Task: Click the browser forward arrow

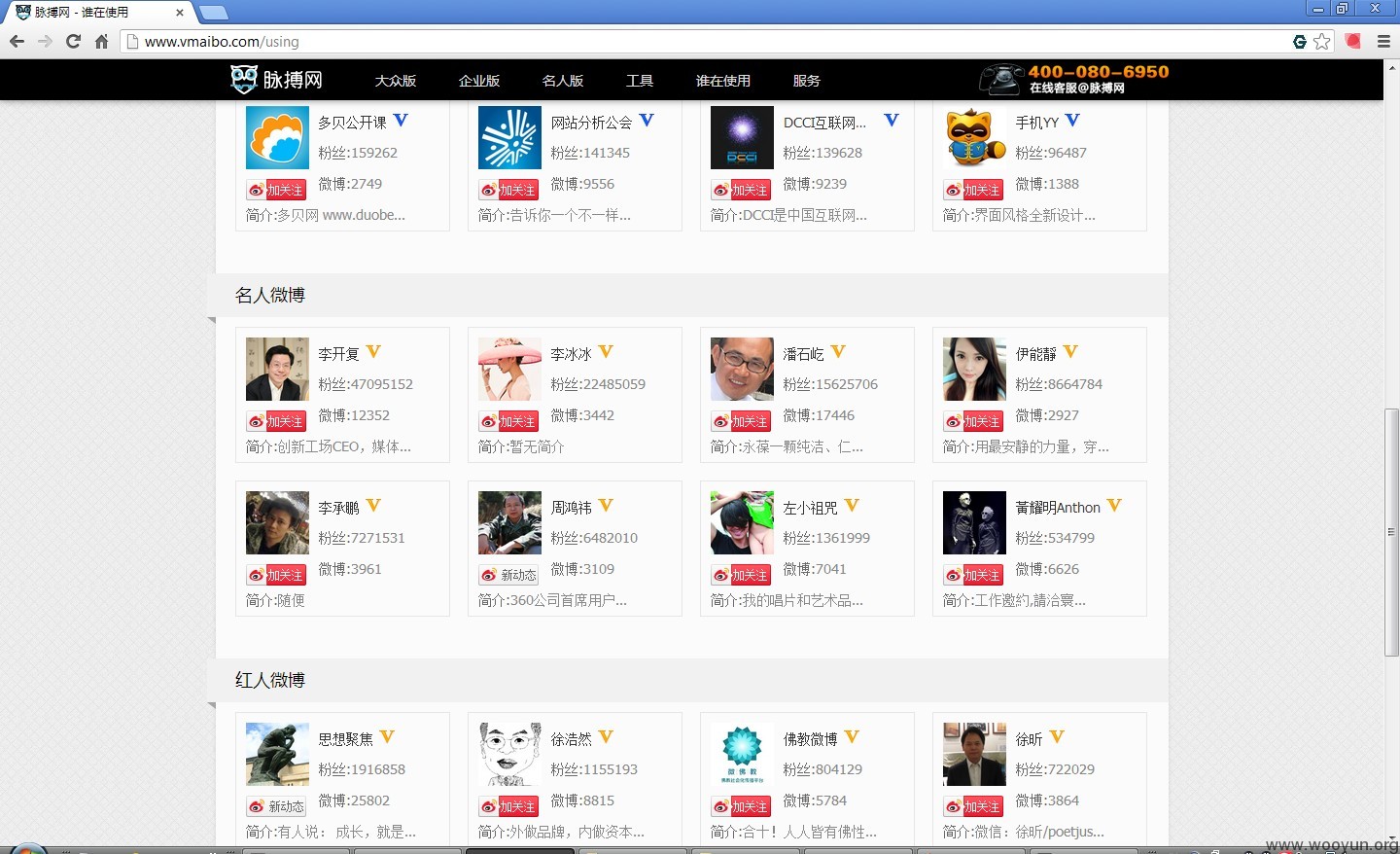Action: click(x=45, y=41)
